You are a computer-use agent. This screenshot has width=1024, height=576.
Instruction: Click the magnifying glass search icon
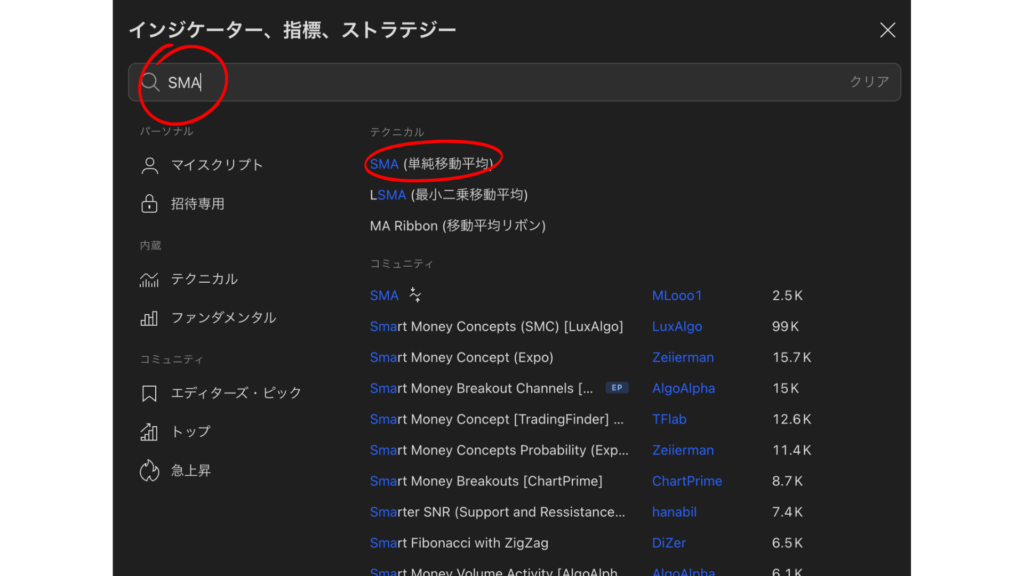tap(150, 82)
